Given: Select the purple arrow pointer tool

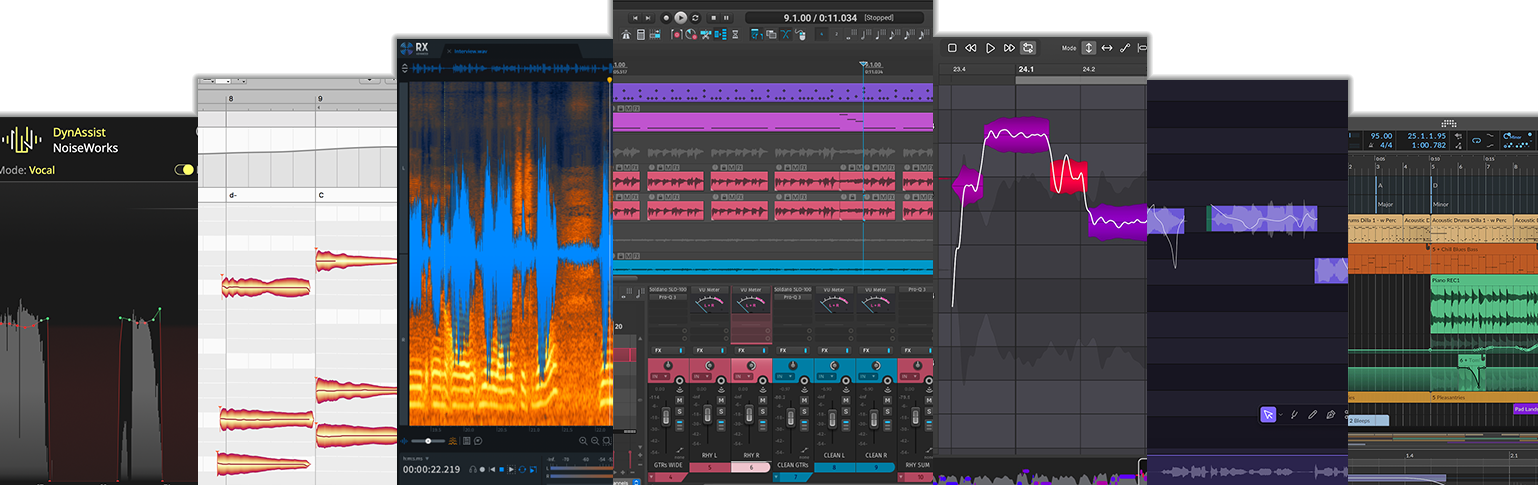Looking at the screenshot, I should tap(1268, 414).
